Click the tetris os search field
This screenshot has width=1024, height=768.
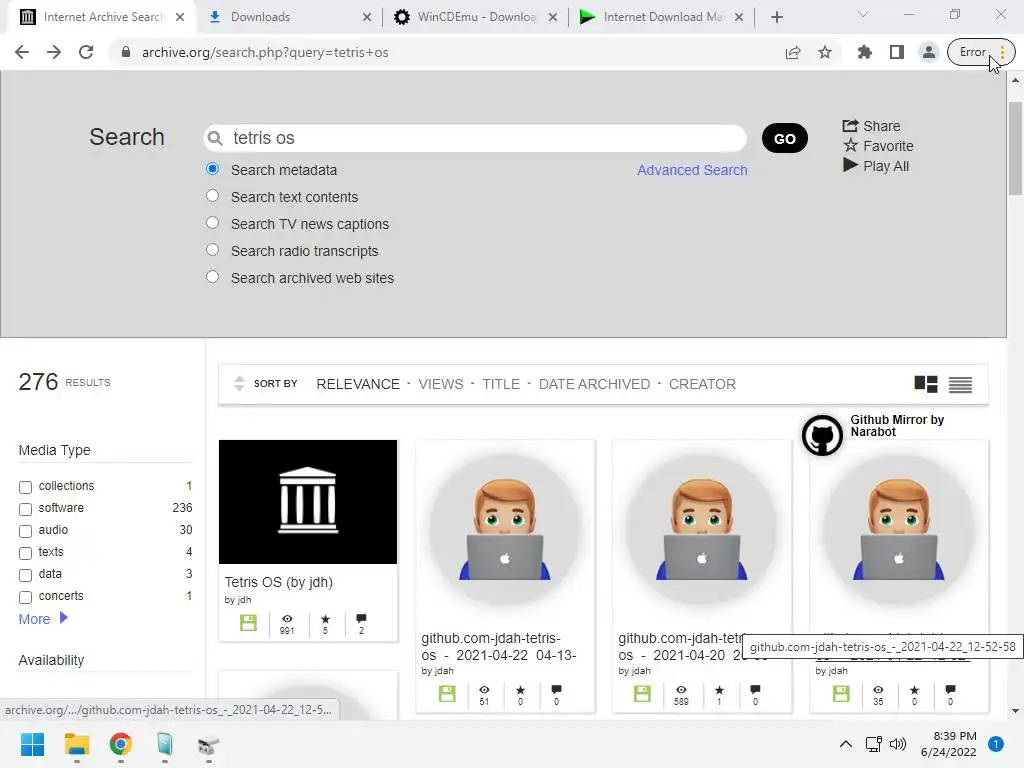[475, 138]
